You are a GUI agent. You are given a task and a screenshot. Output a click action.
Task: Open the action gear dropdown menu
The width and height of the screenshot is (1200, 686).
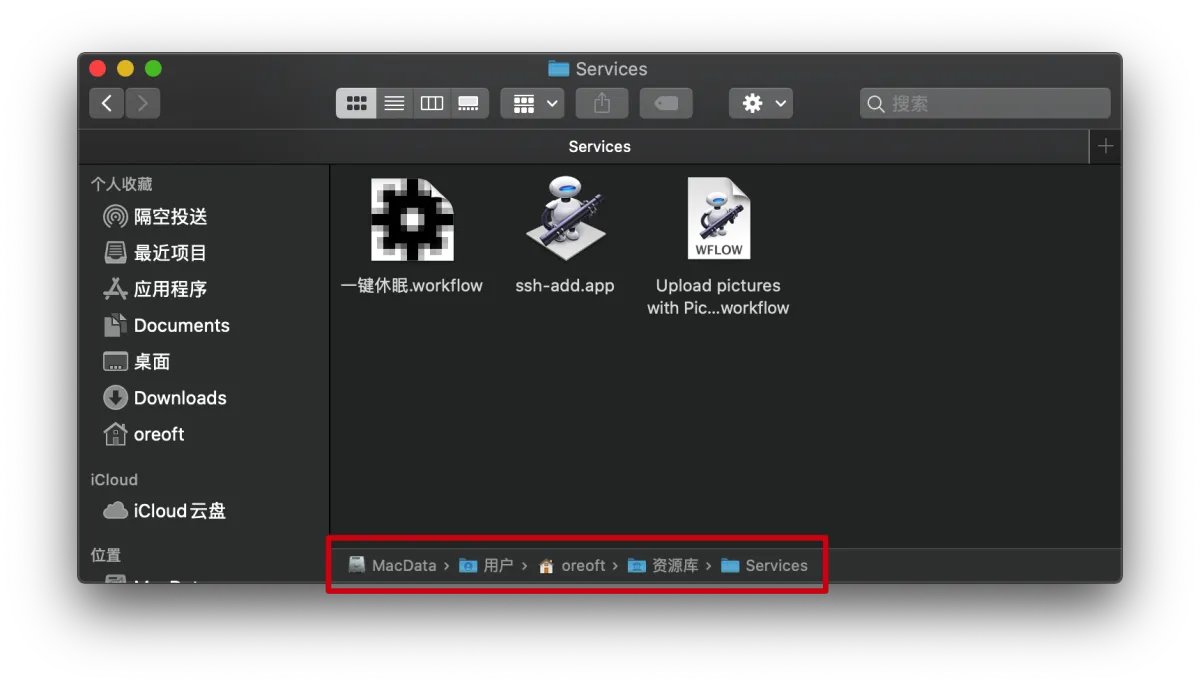pyautogui.click(x=760, y=102)
